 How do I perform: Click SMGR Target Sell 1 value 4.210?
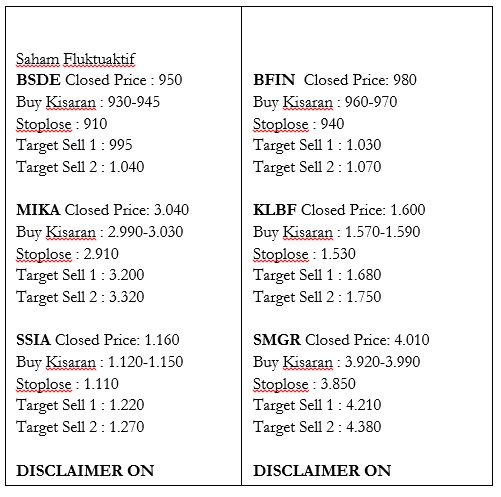(x=364, y=405)
